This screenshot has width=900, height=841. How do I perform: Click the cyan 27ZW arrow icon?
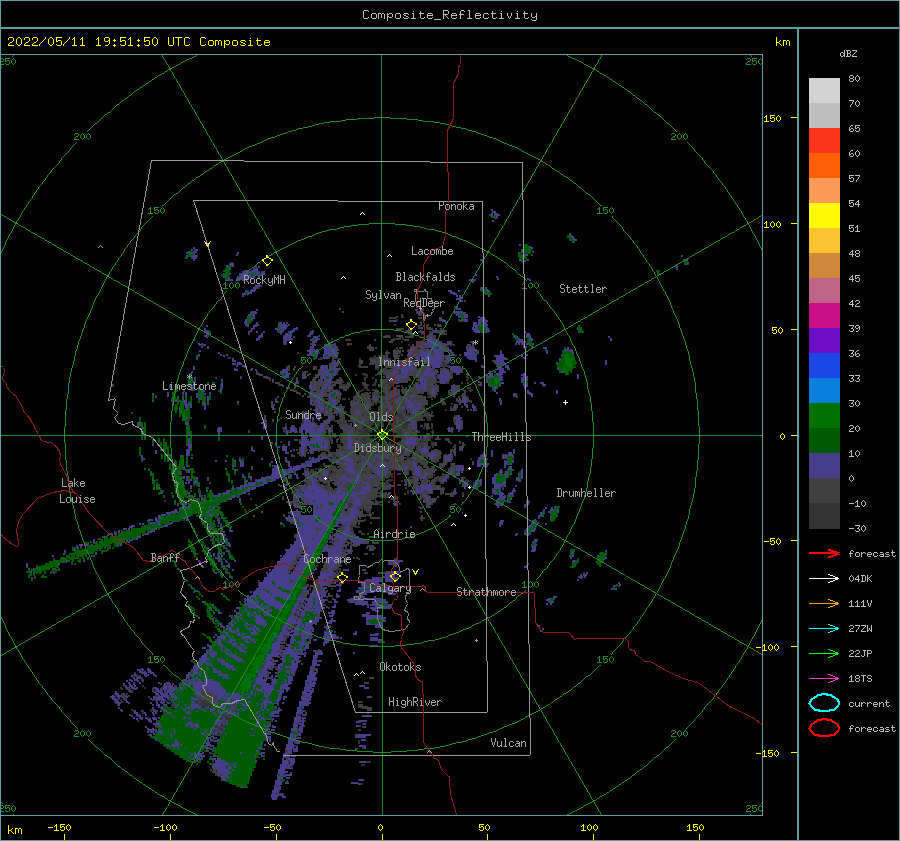[x=824, y=629]
